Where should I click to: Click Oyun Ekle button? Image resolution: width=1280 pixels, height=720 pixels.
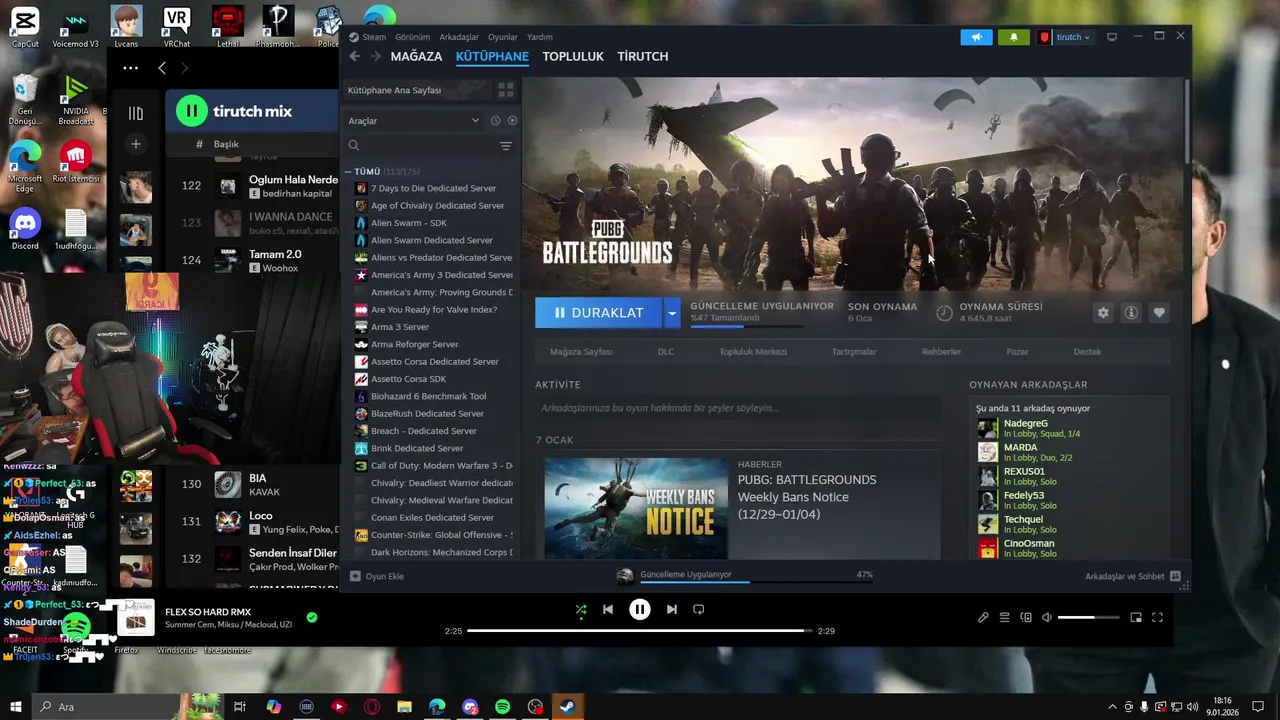pos(377,576)
